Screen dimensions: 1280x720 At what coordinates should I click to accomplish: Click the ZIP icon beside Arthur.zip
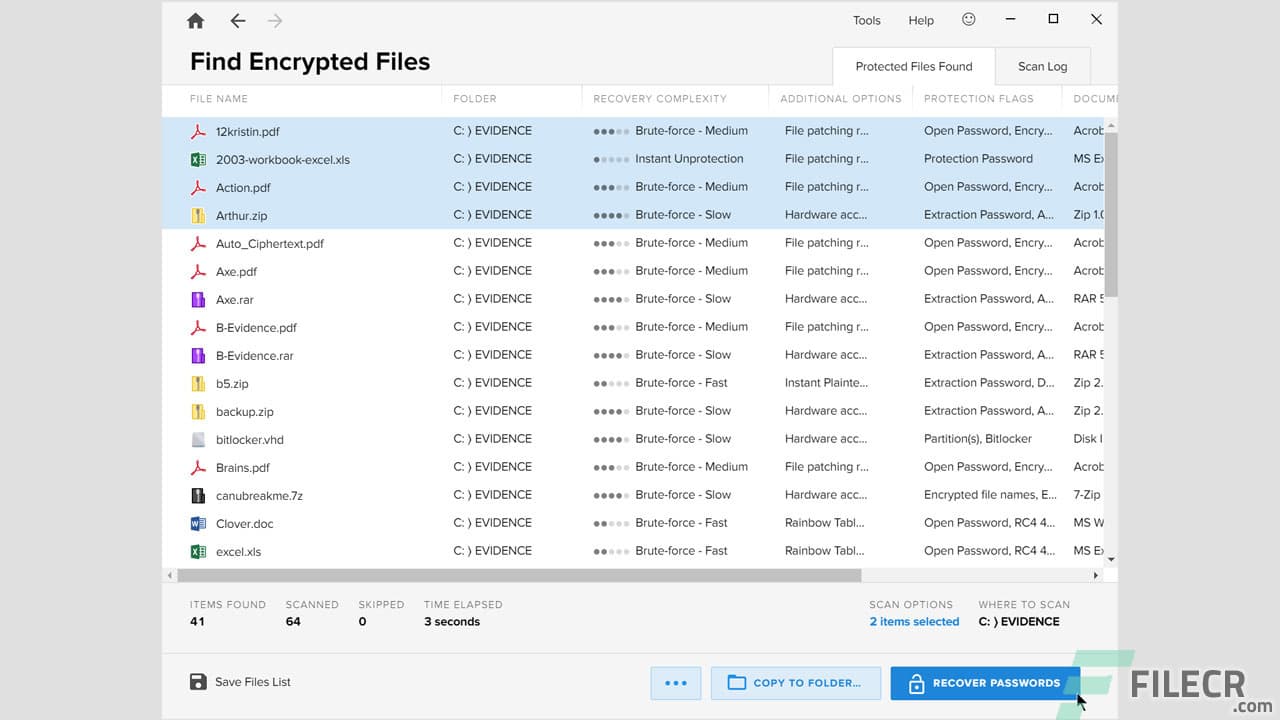click(x=200, y=215)
